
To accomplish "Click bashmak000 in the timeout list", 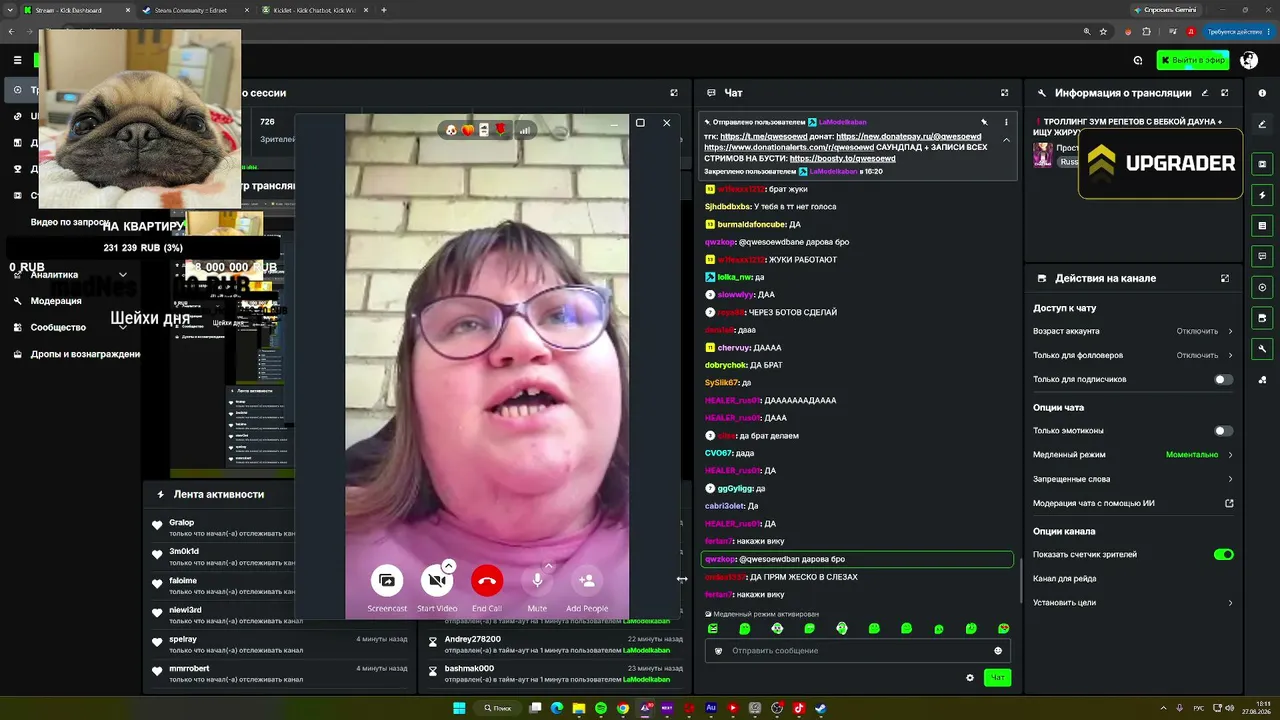I will click(469, 668).
